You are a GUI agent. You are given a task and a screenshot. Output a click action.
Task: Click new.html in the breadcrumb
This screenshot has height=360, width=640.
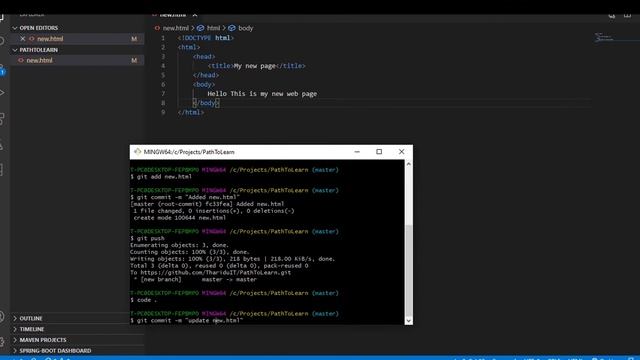[x=176, y=28]
